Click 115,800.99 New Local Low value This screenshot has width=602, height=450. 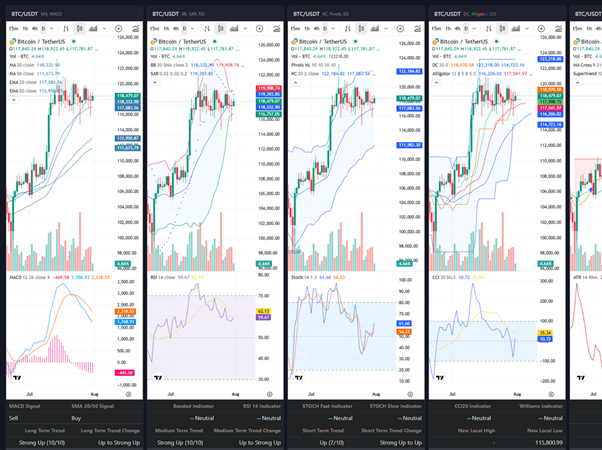click(549, 443)
